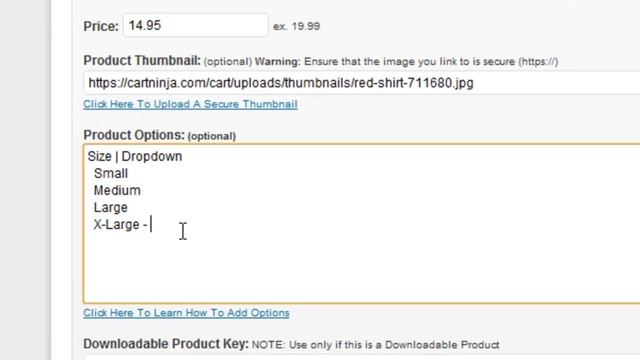The width and height of the screenshot is (640, 360).
Task: Open Click Here To Learn How To Add Options
Action: coord(186,313)
